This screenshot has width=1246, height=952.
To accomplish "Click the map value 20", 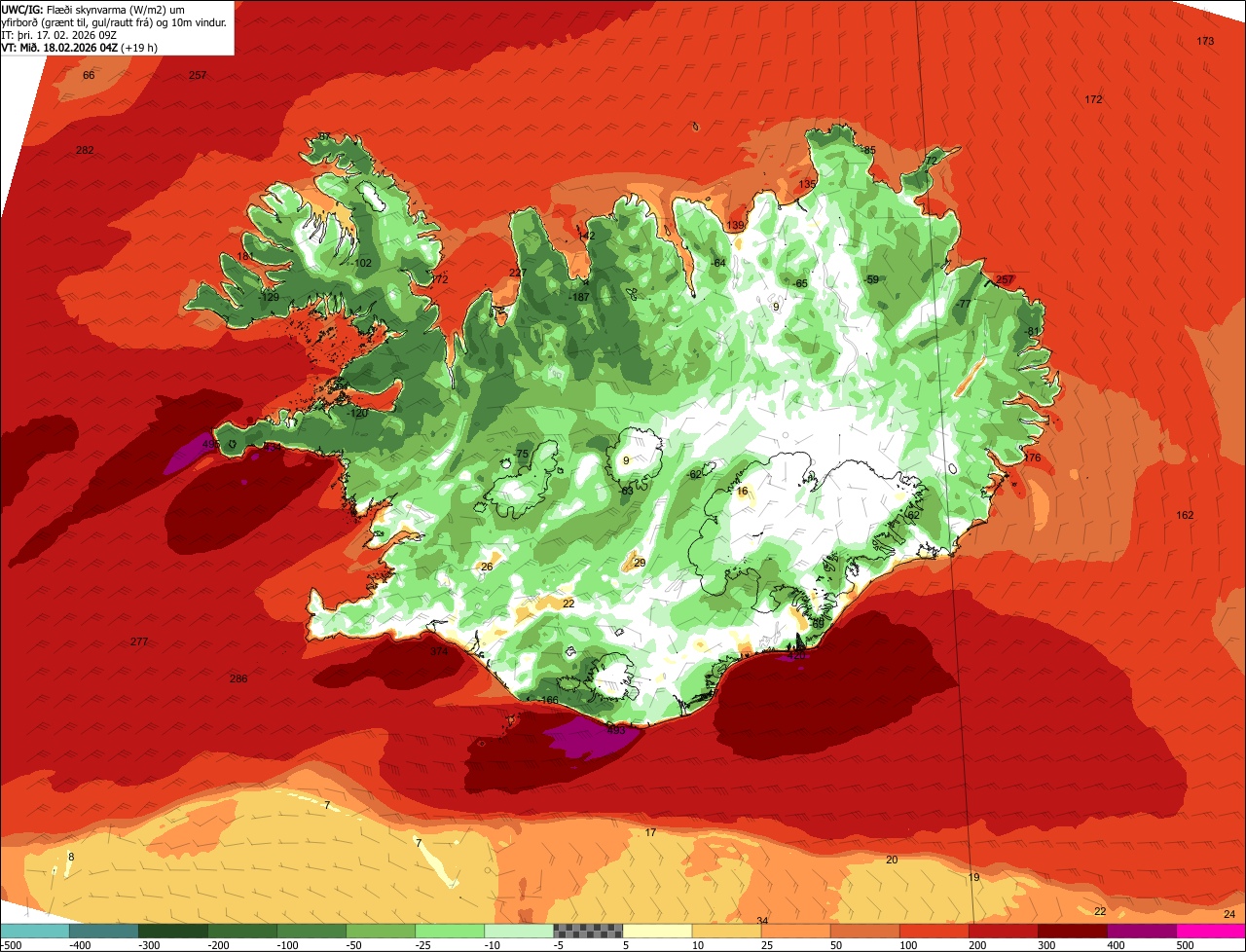I will [x=892, y=860].
